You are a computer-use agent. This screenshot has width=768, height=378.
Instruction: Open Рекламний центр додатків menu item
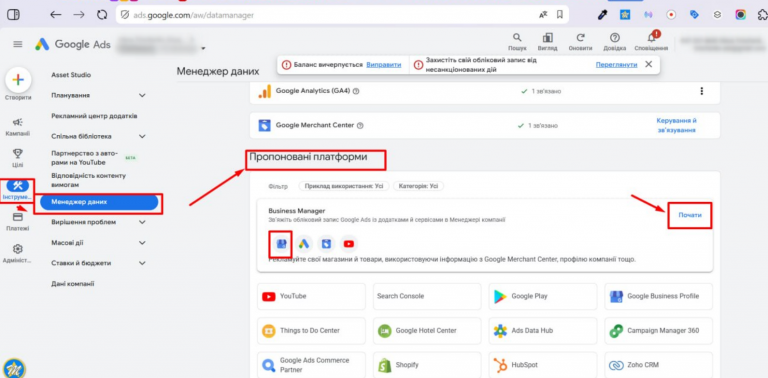[94, 116]
